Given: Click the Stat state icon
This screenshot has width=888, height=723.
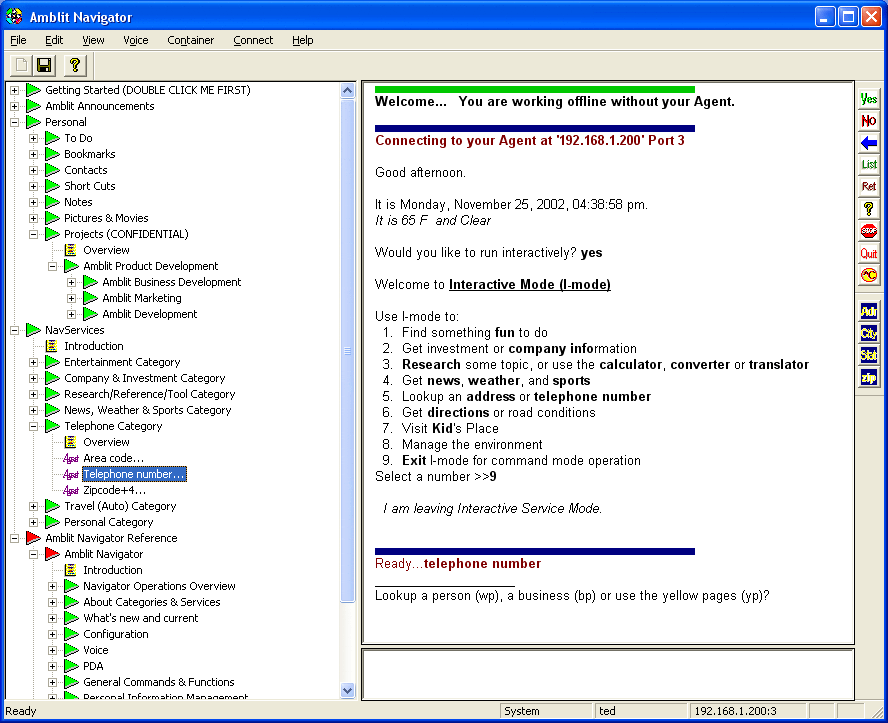Looking at the screenshot, I should [x=869, y=355].
